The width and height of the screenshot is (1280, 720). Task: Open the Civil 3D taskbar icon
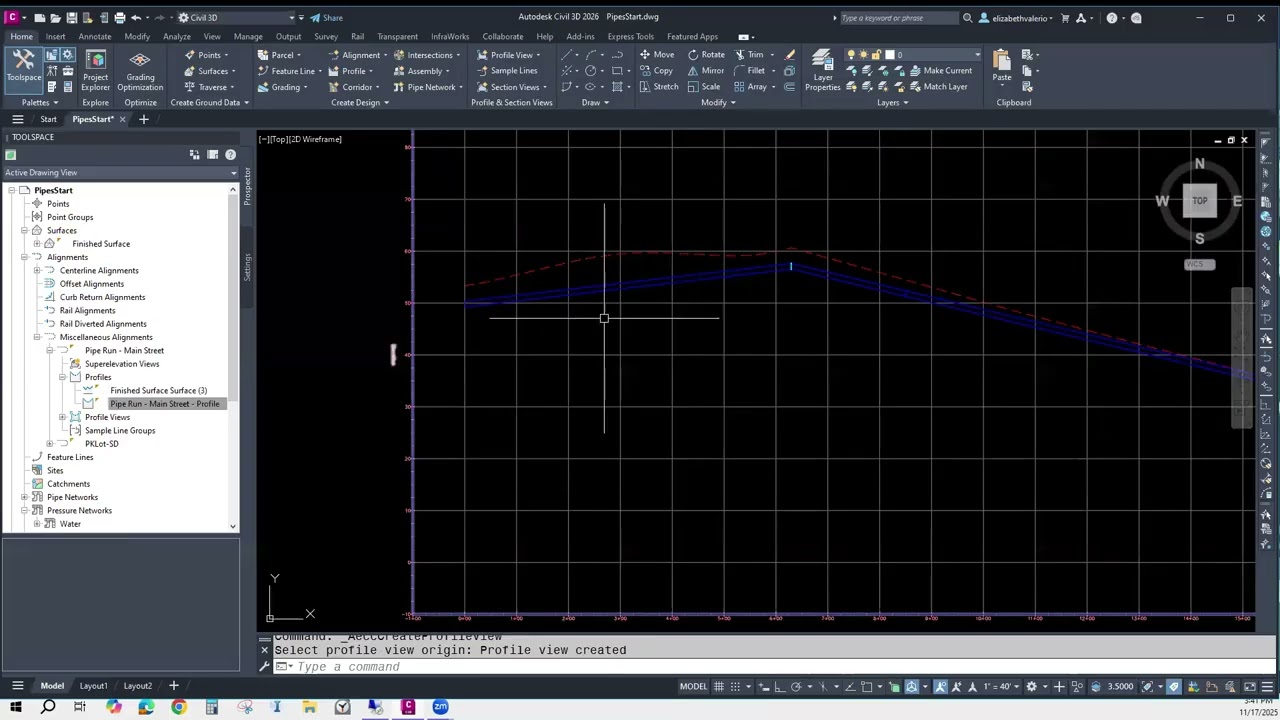408,707
